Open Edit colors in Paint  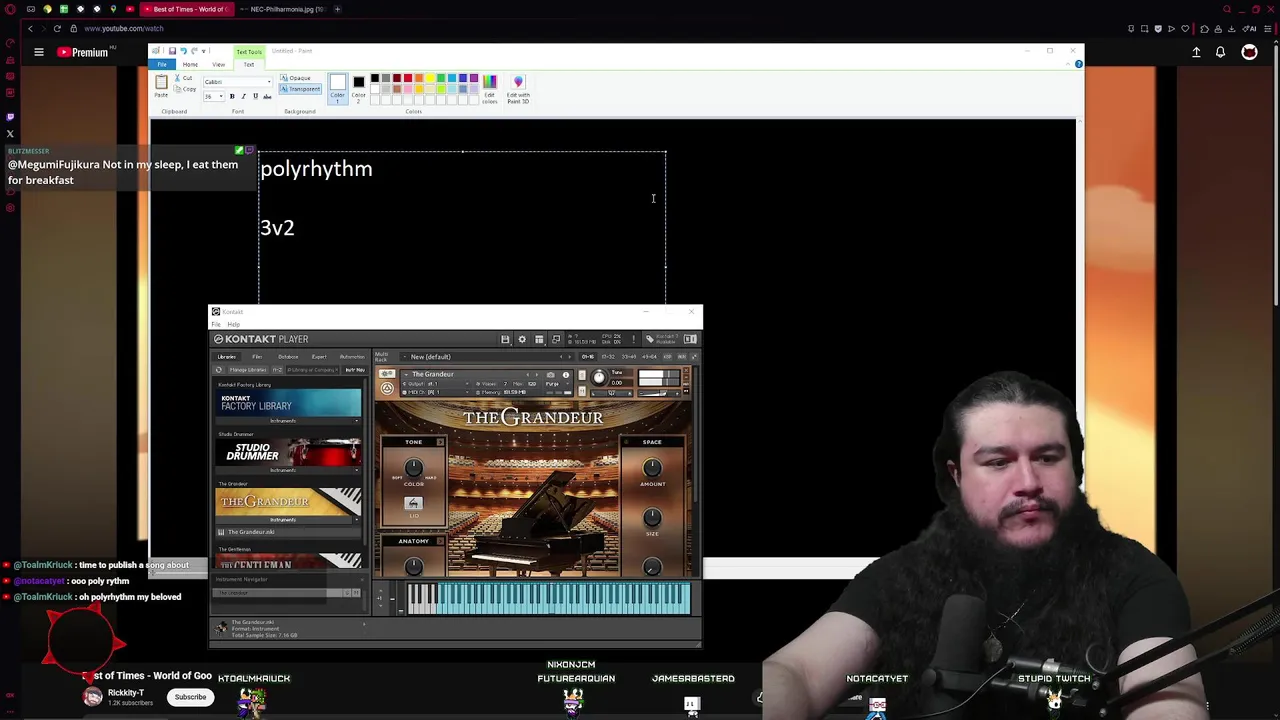point(490,89)
